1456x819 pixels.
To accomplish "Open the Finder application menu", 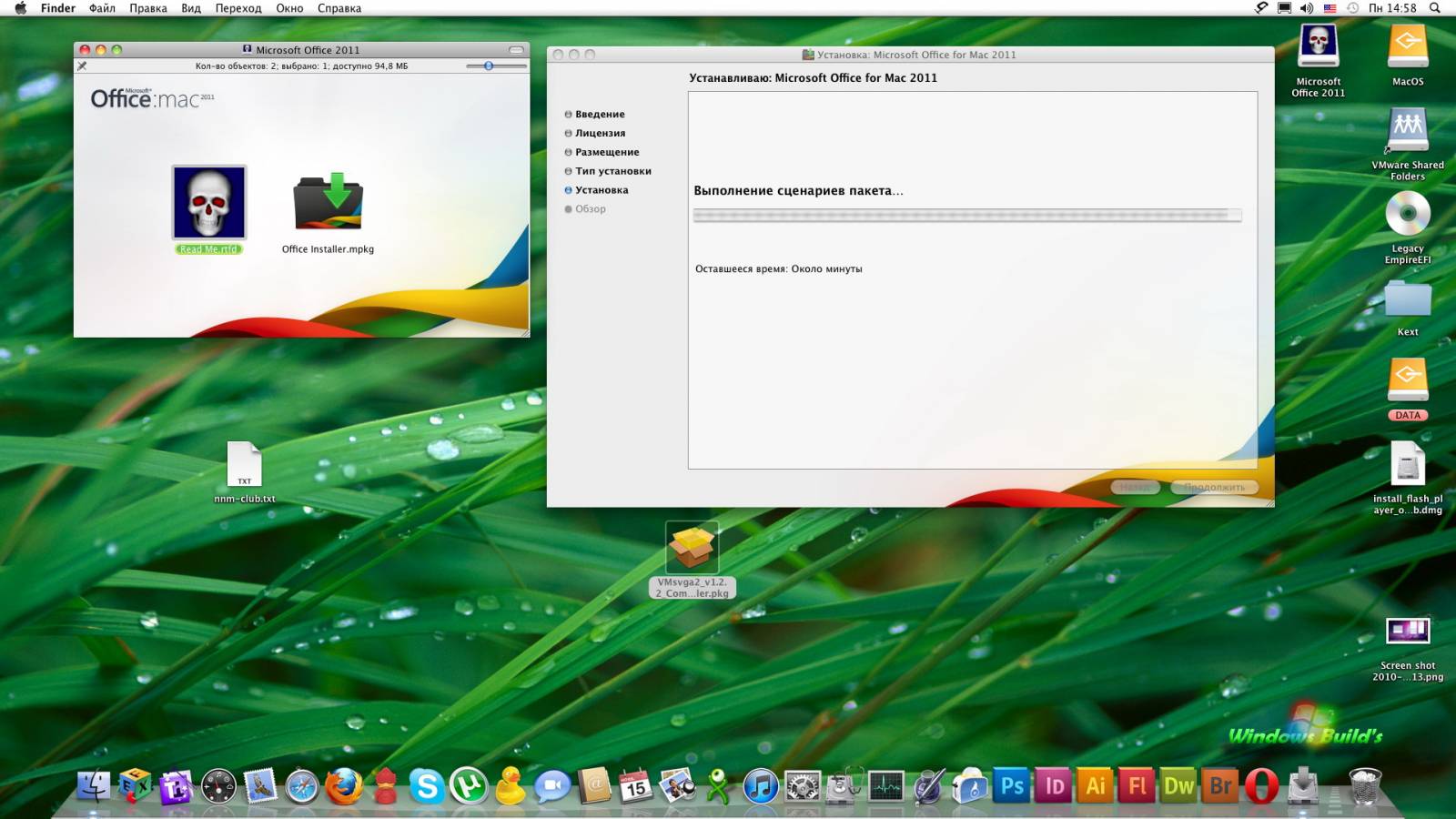I will click(x=58, y=8).
